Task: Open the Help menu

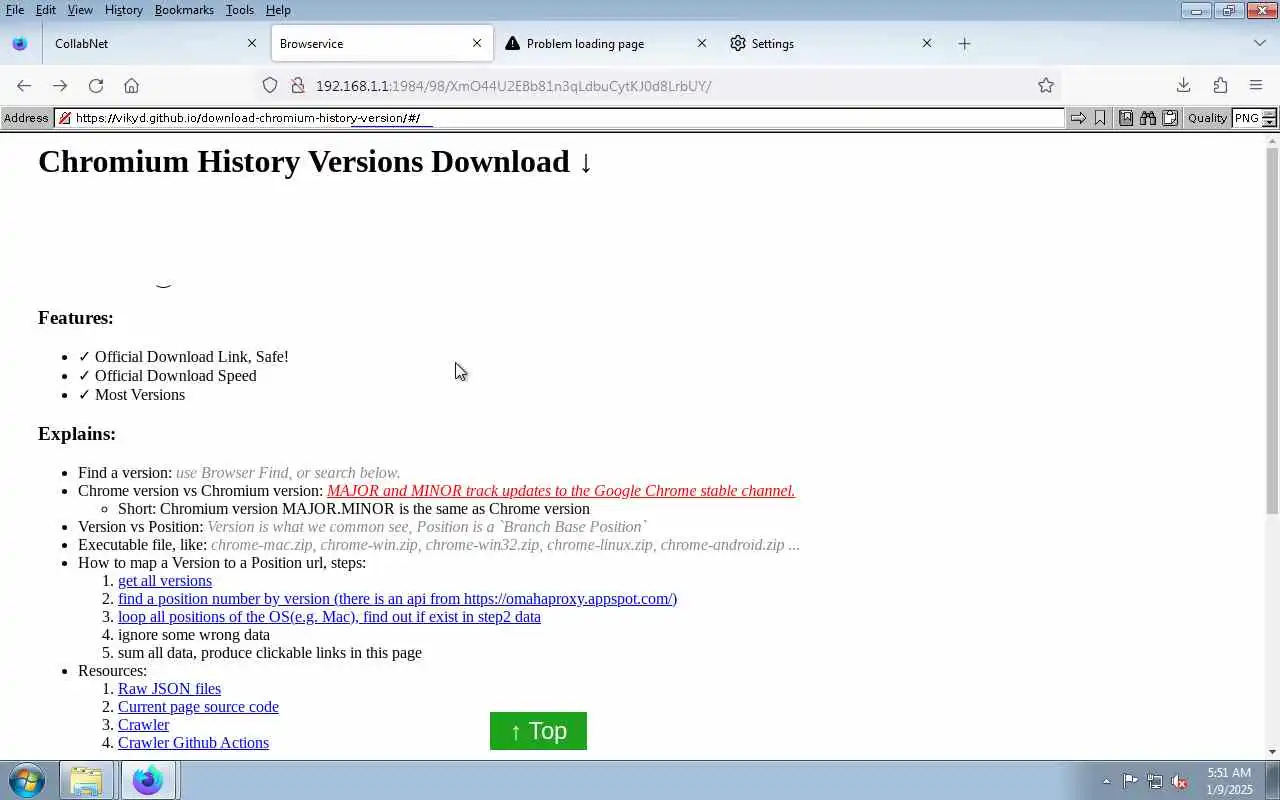Action: pyautogui.click(x=278, y=10)
